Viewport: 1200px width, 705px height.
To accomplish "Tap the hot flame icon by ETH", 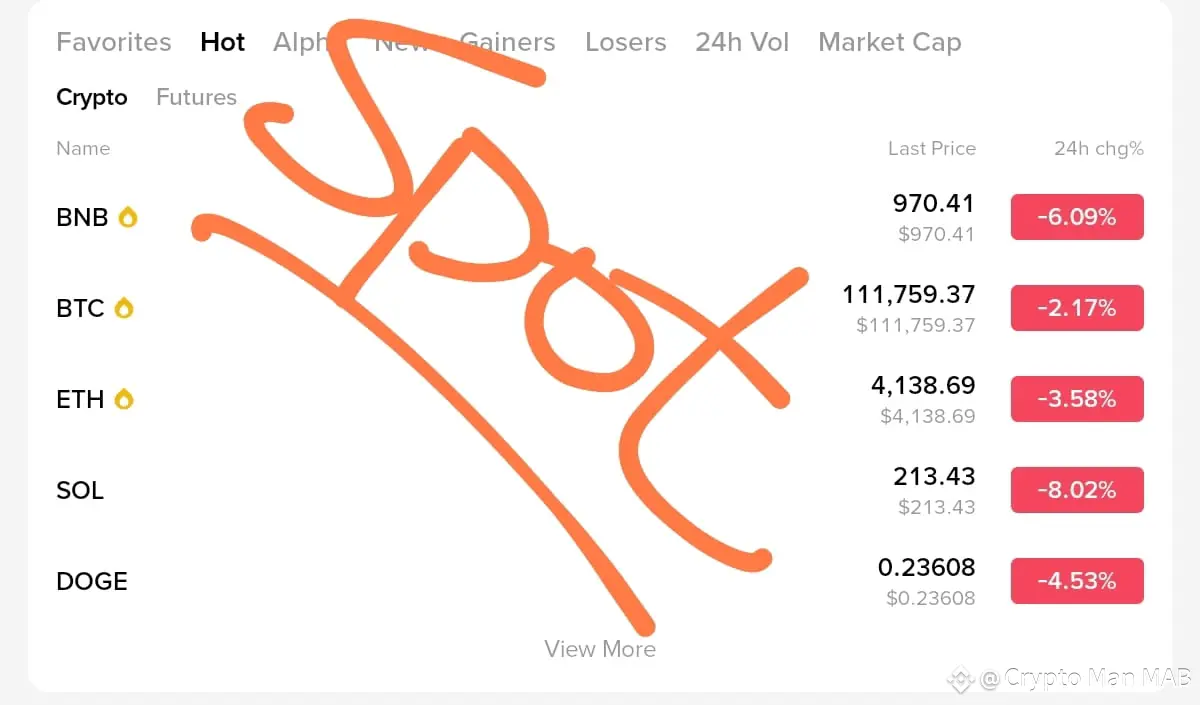I will tap(123, 399).
